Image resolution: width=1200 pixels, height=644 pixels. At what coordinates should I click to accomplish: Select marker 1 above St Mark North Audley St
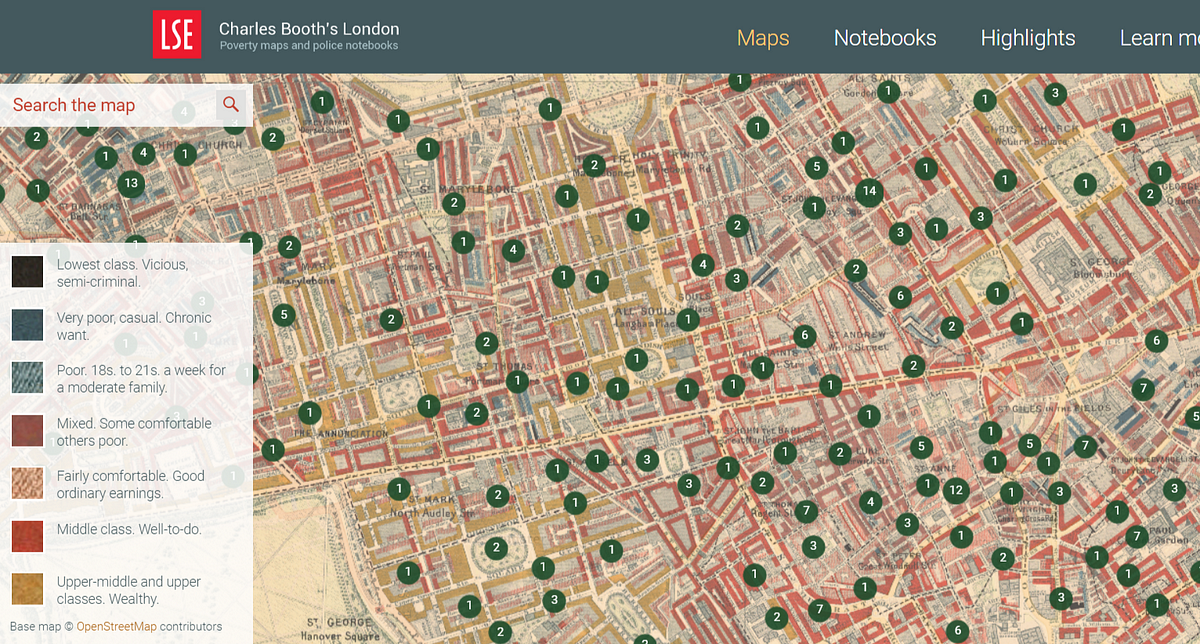tap(398, 489)
